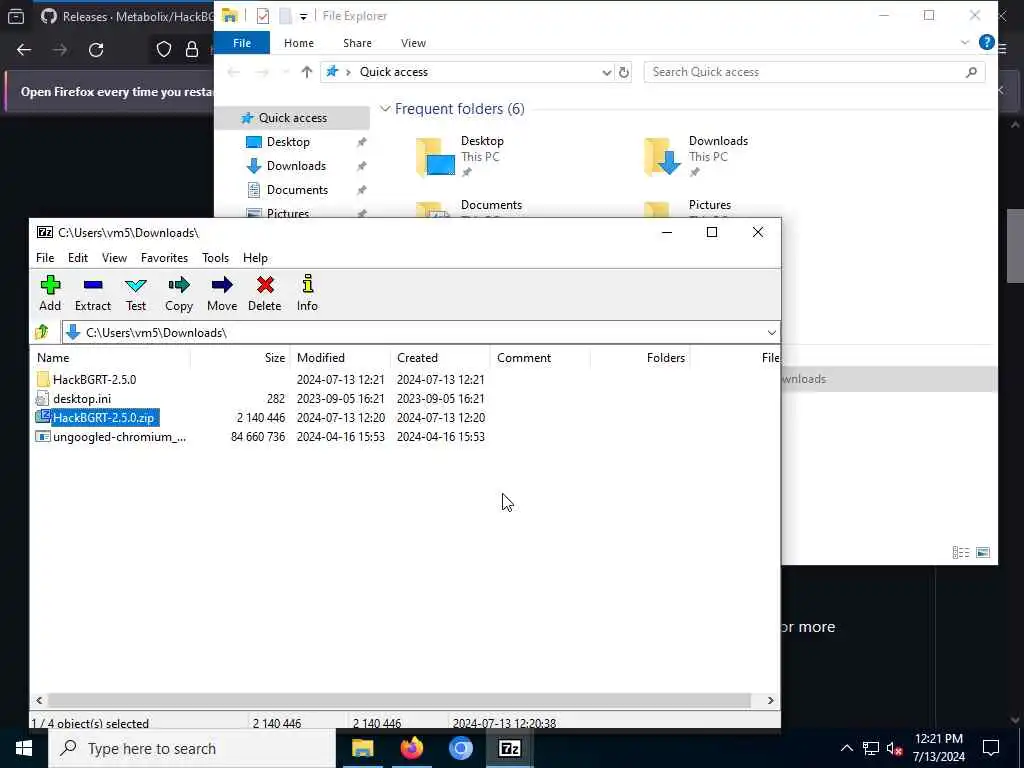Click the Search Quick access field

coord(814,72)
